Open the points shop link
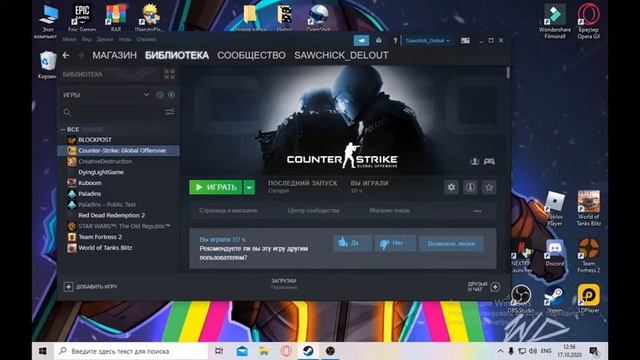 point(389,211)
